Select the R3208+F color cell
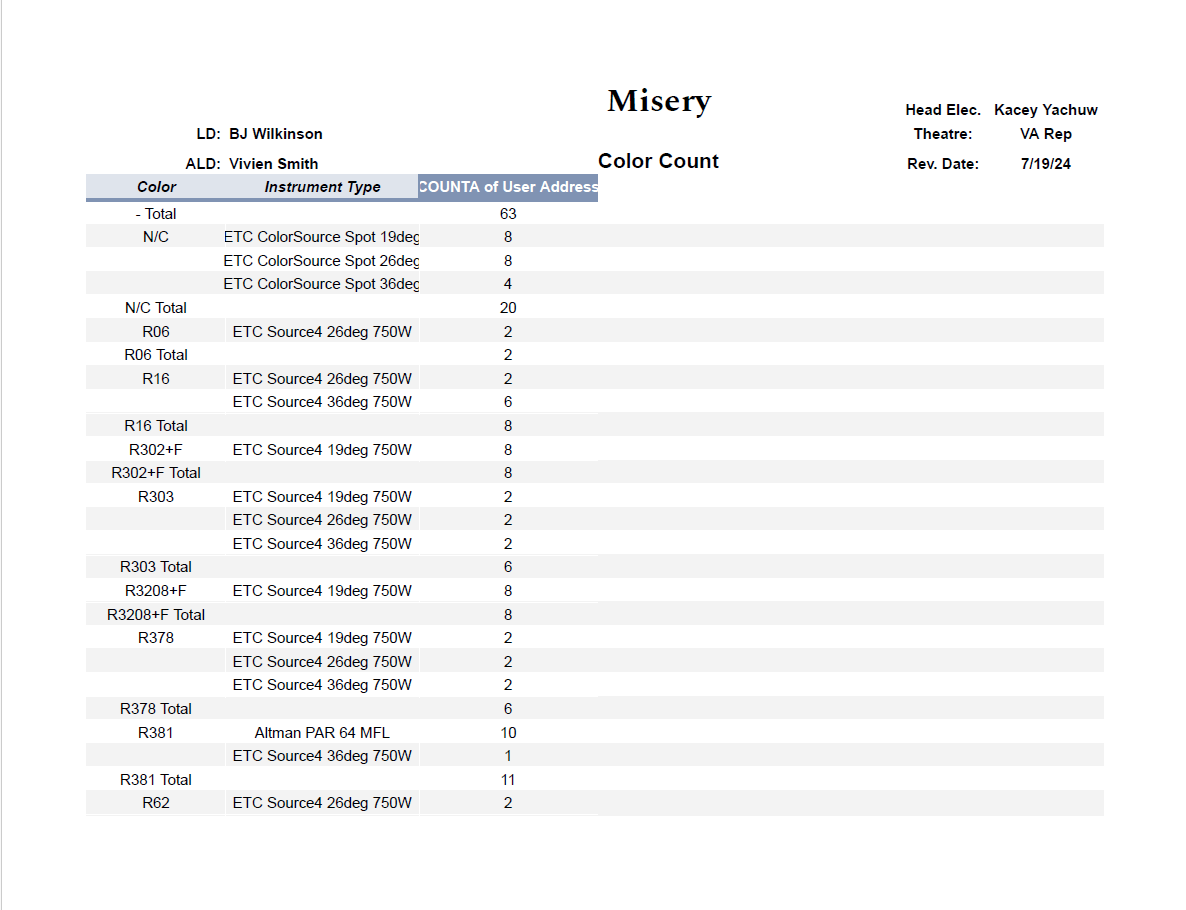1186x910 pixels. (156, 591)
